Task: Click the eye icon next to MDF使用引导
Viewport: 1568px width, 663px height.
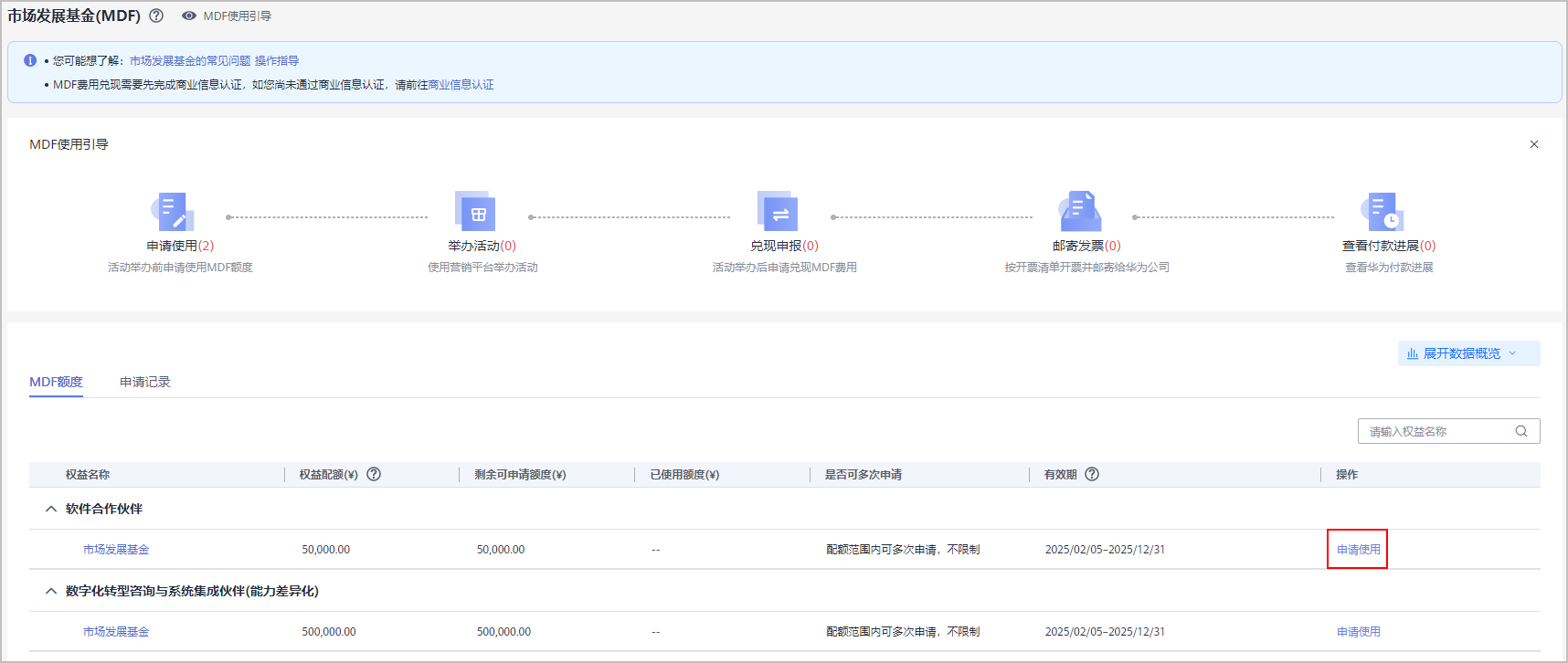Action: (x=189, y=16)
